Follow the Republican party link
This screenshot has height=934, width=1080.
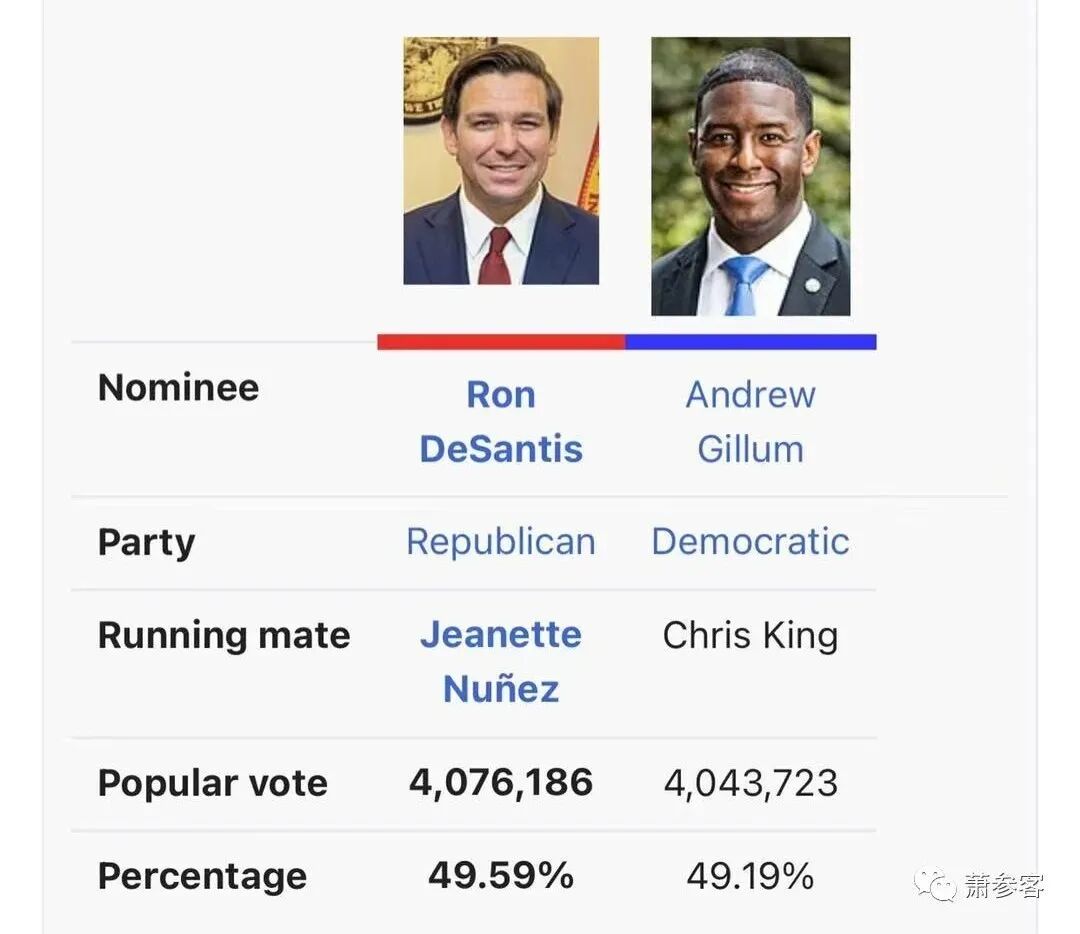pos(501,541)
